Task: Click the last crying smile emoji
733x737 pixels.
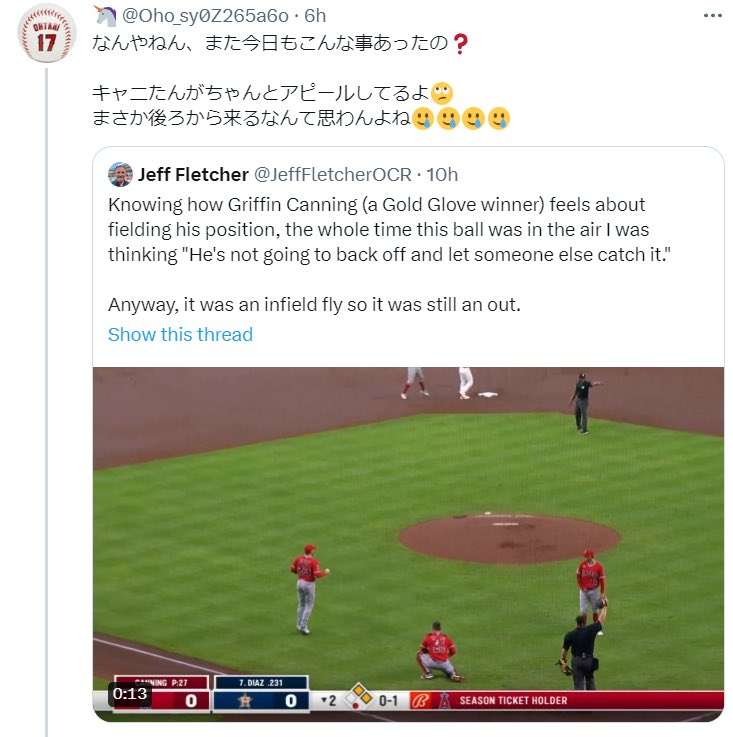Action: 498,118
